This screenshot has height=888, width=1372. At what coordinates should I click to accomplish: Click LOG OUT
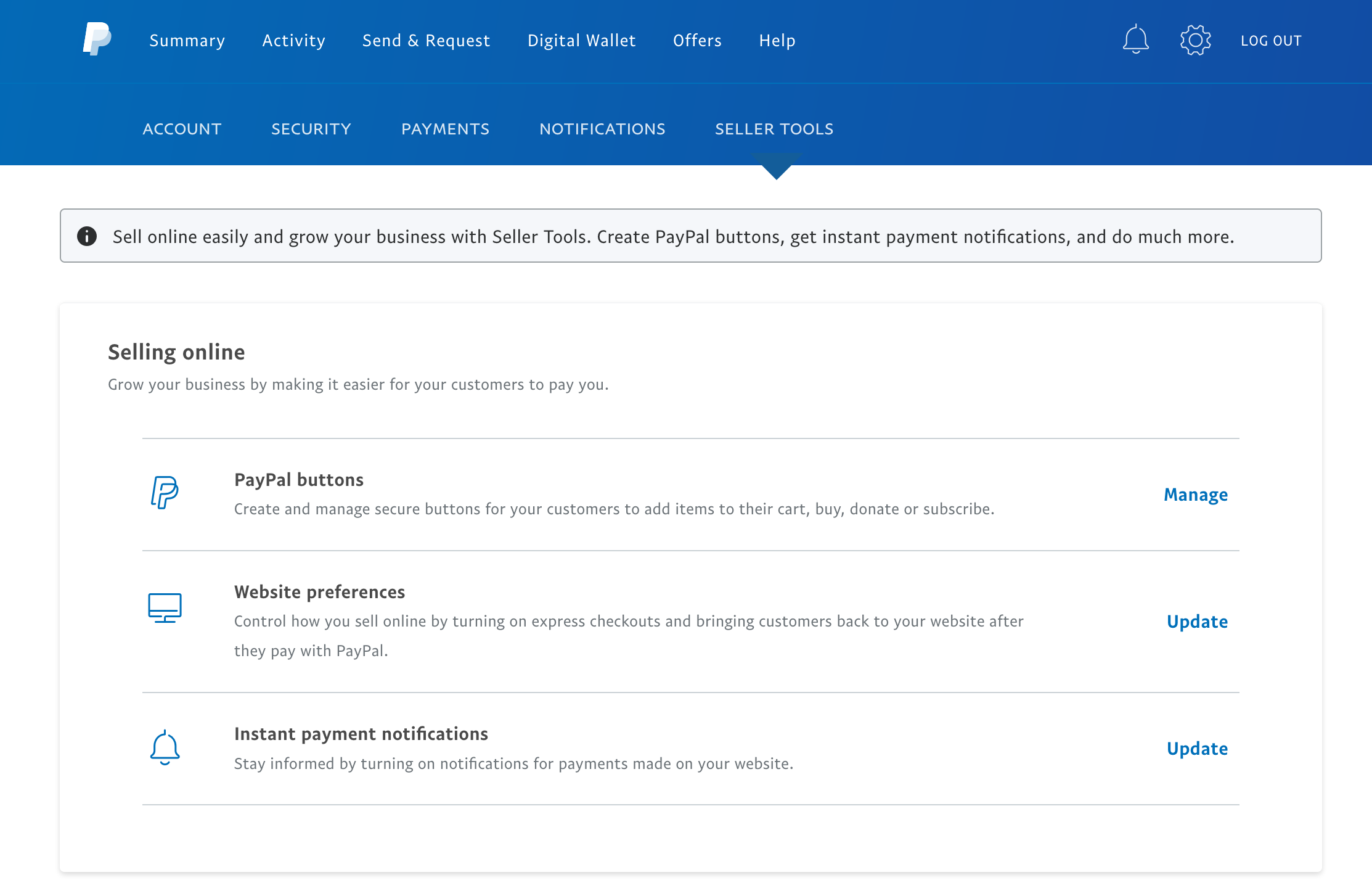(x=1271, y=41)
